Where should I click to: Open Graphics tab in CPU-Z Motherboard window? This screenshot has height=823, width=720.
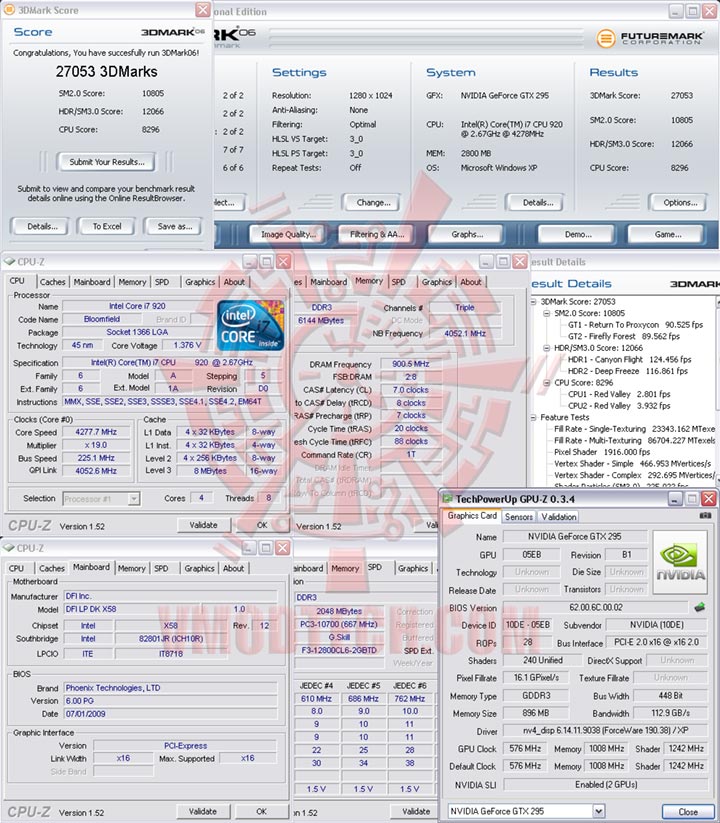[x=199, y=568]
